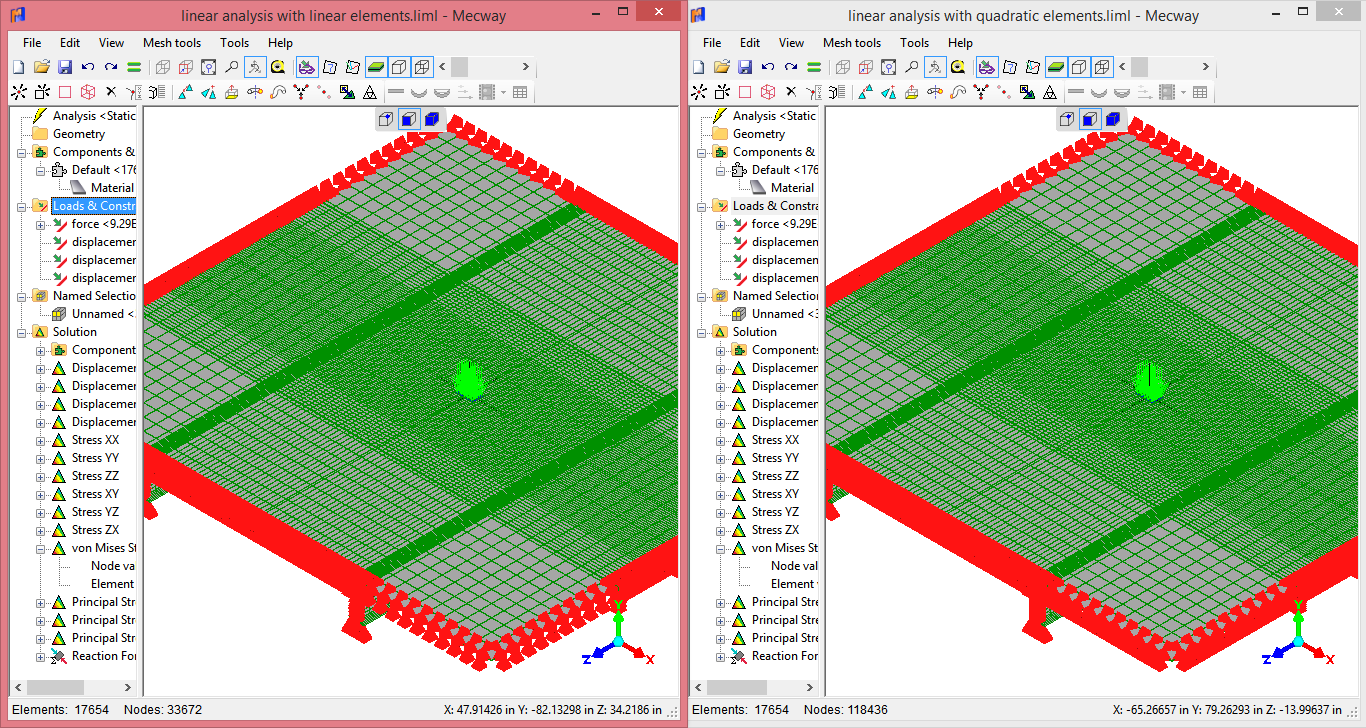Click extrude icon in linear elements window

(x=231, y=92)
